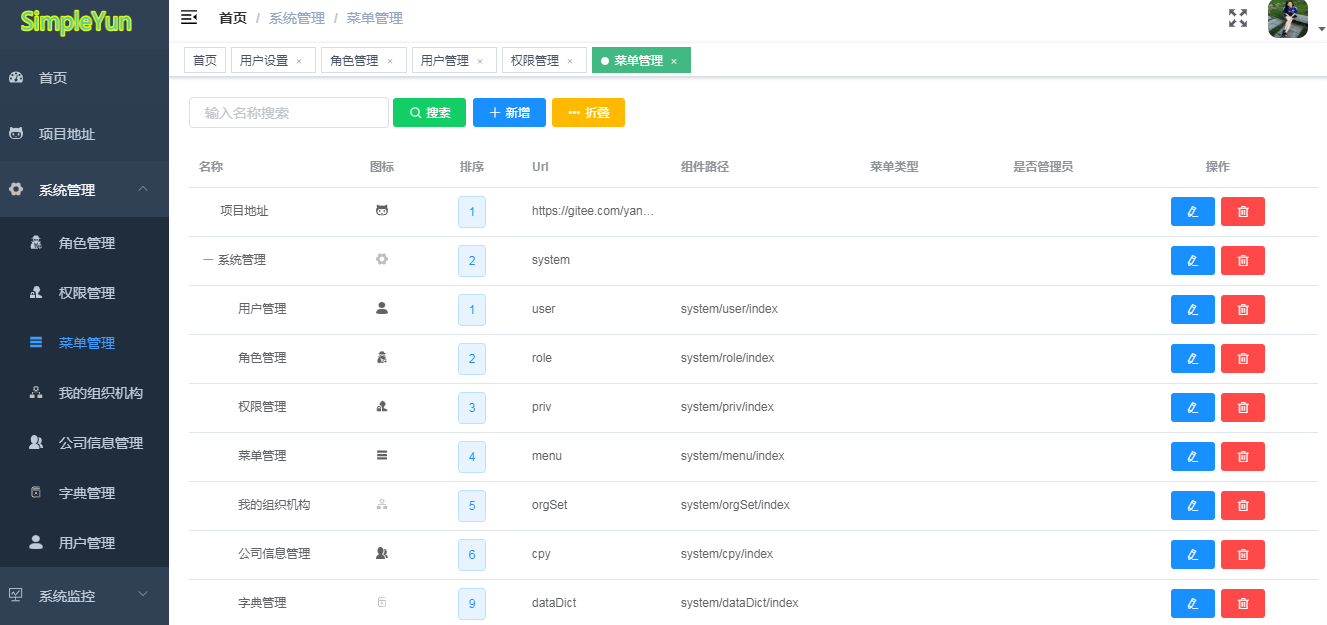Edit the role row
Image resolution: width=1327 pixels, height=625 pixels.
click(x=1193, y=358)
